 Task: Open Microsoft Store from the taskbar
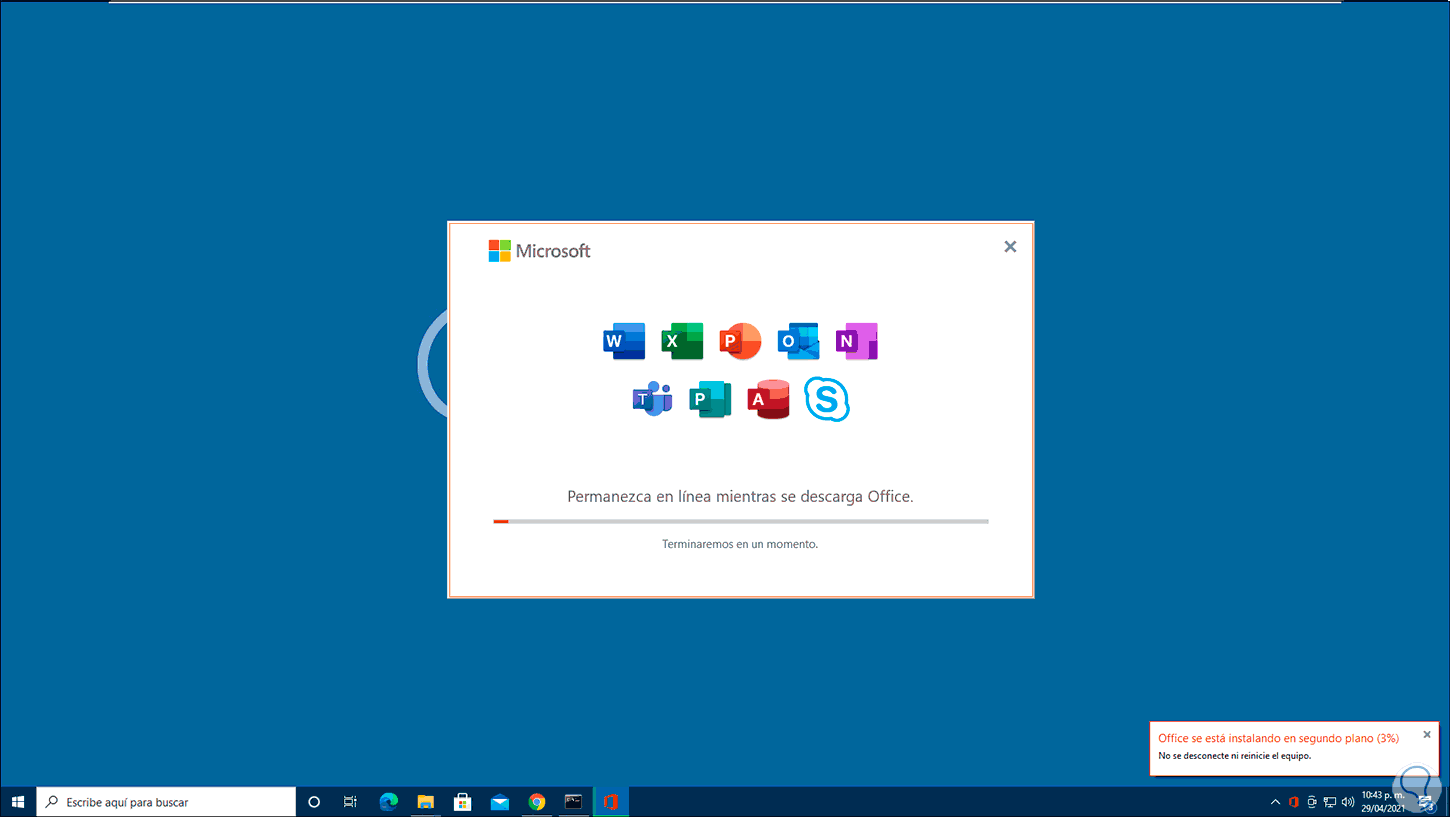463,802
